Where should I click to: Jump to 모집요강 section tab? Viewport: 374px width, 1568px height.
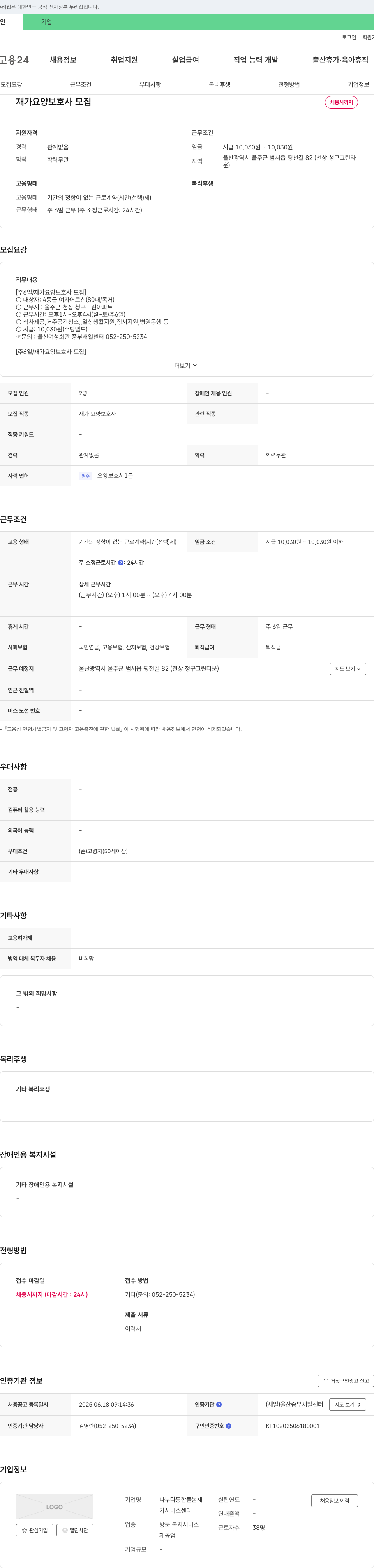click(12, 84)
